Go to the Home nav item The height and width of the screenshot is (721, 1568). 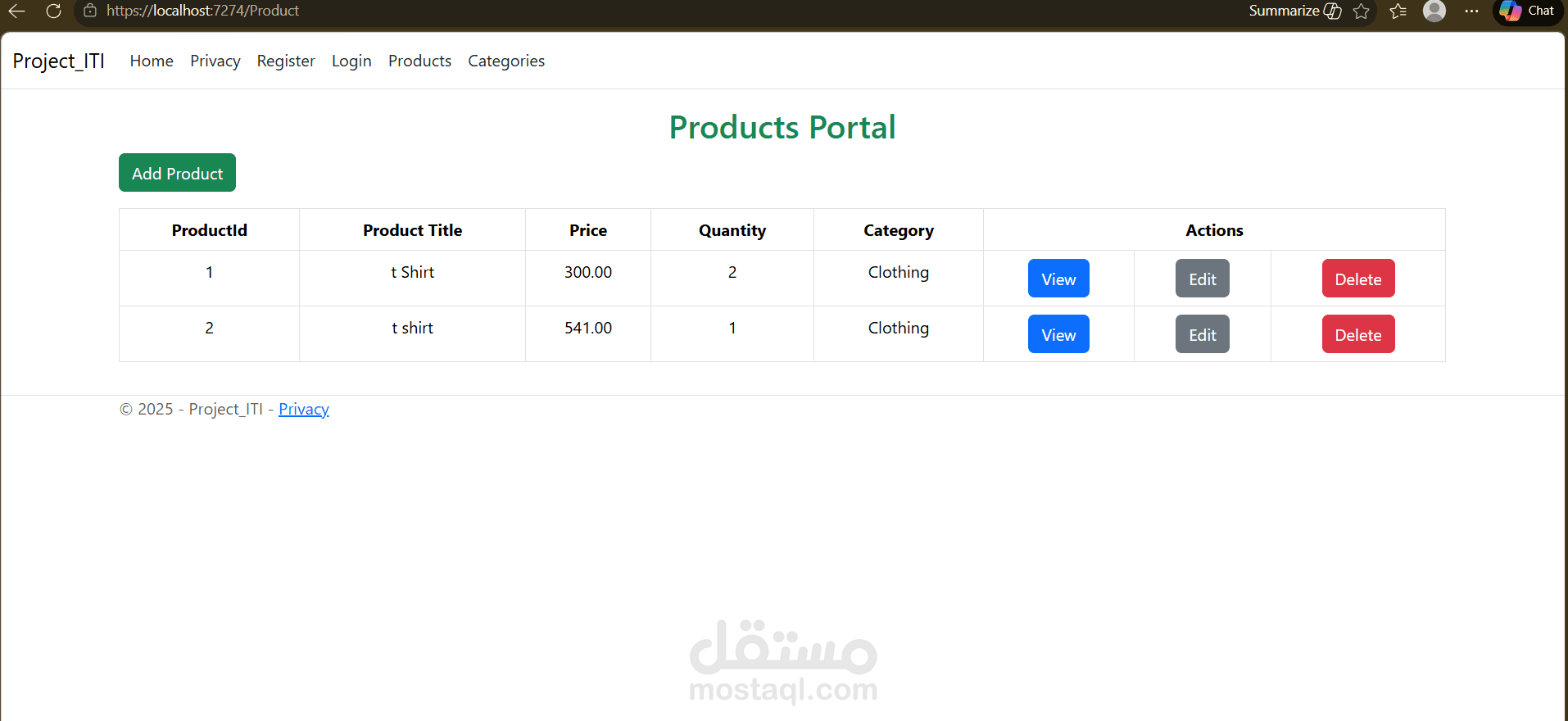tap(152, 61)
